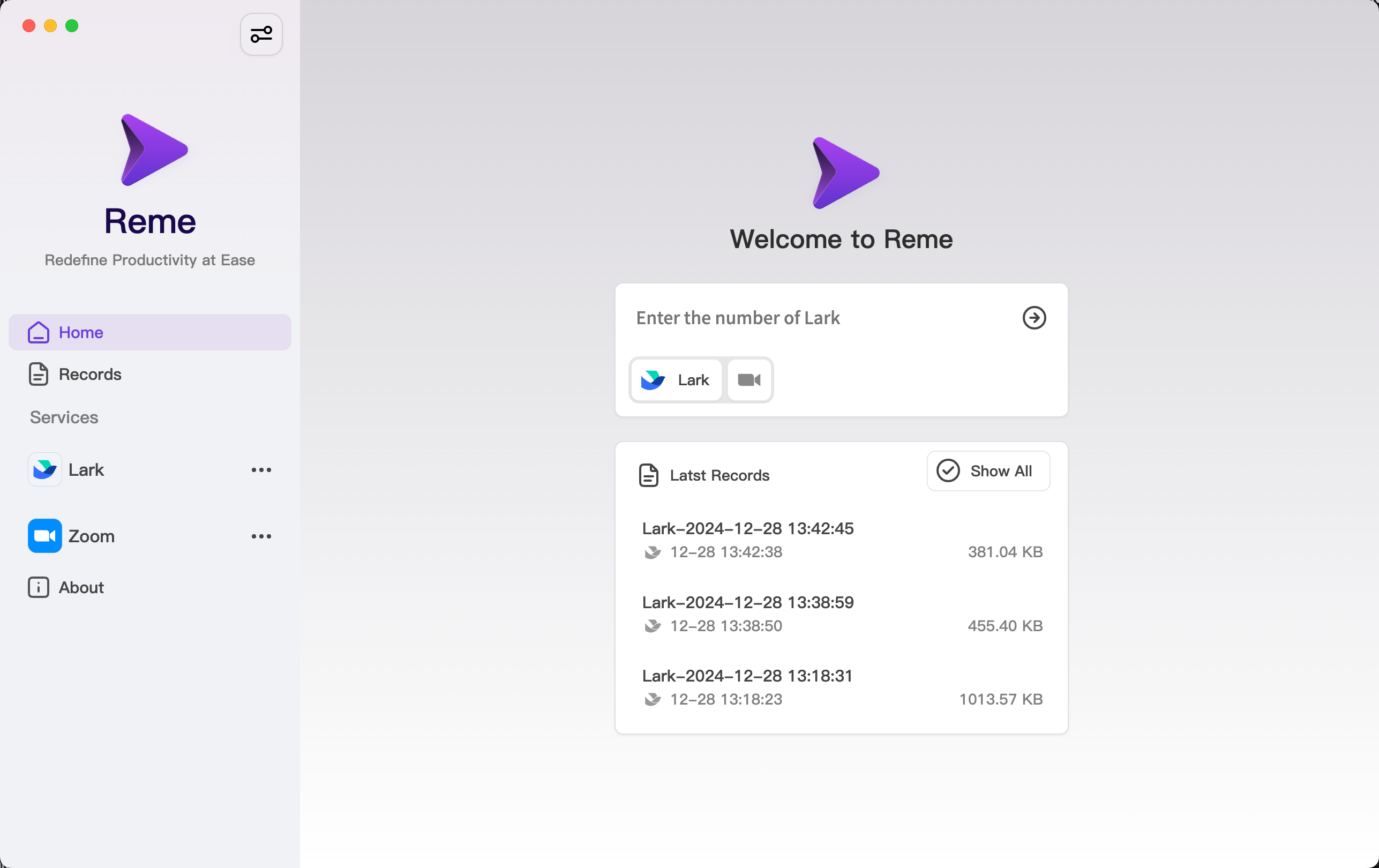Viewport: 1379px width, 868px height.
Task: Switch to Zoom camera toggle
Action: pyautogui.click(x=749, y=379)
